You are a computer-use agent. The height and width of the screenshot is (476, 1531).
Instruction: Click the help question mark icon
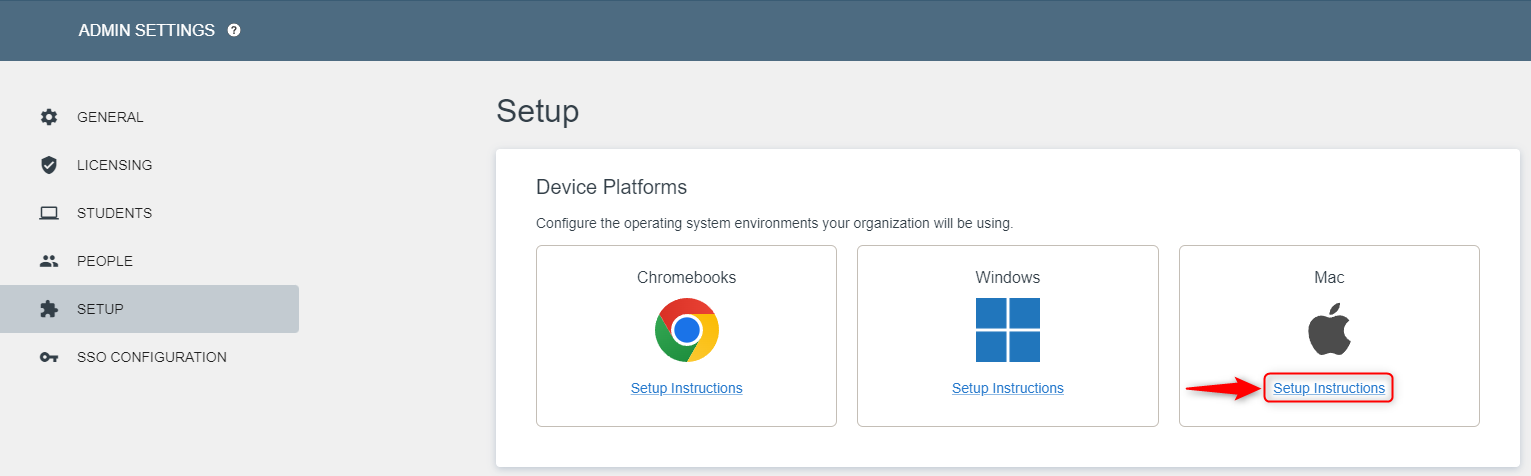click(x=234, y=31)
